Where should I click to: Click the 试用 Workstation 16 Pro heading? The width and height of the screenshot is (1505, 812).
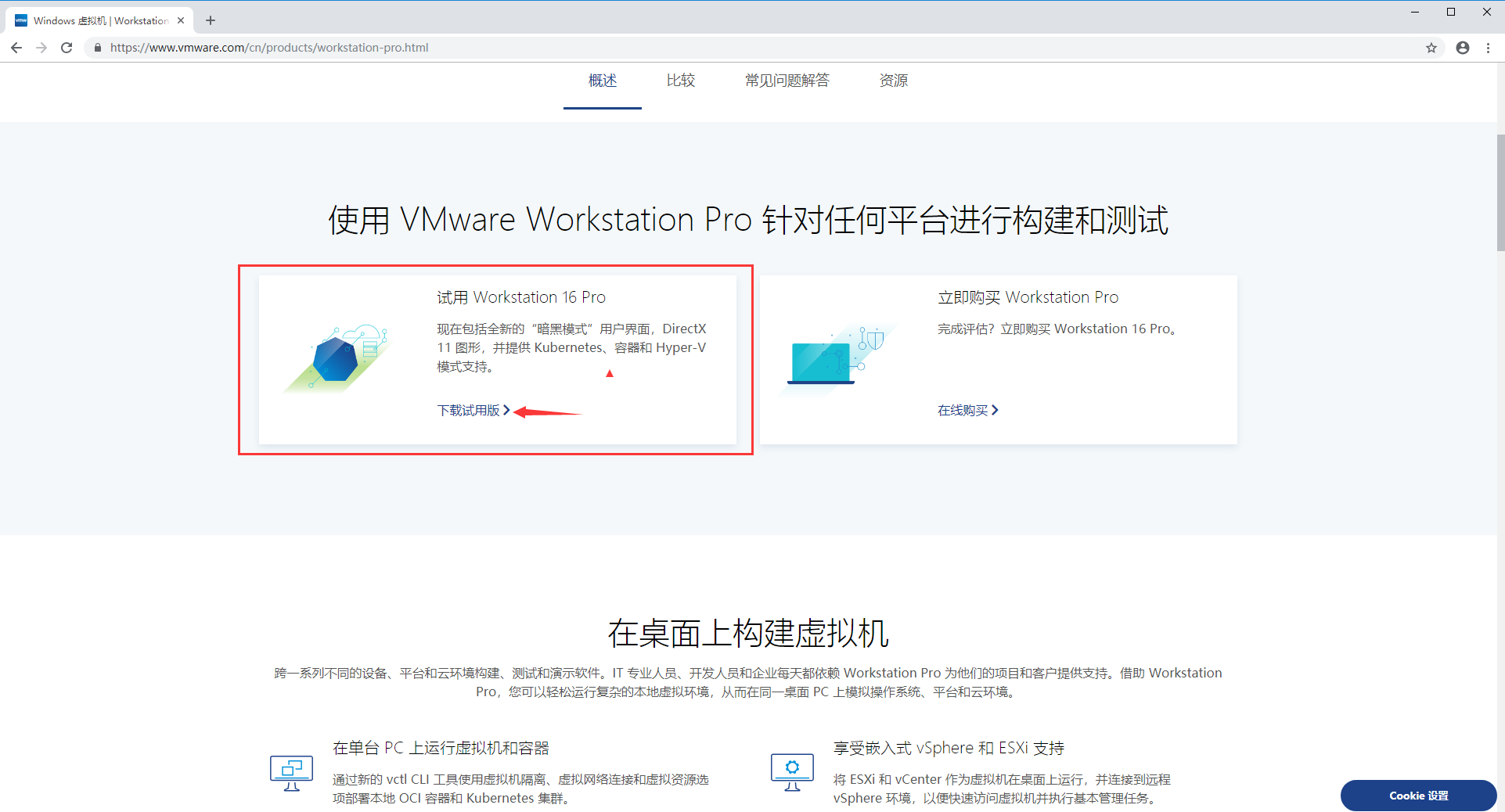[x=521, y=297]
